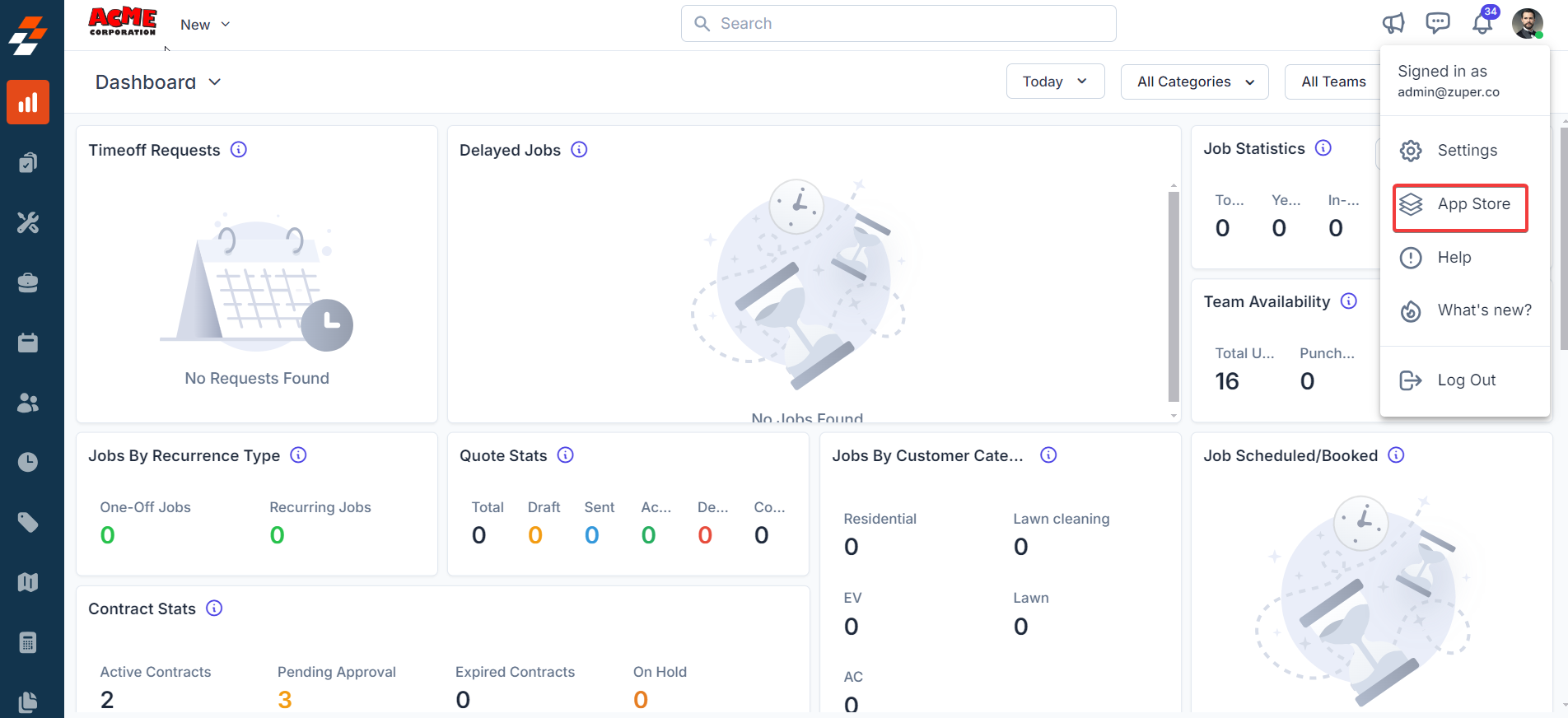
Task: Click the All Teams filter button
Action: click(1333, 82)
